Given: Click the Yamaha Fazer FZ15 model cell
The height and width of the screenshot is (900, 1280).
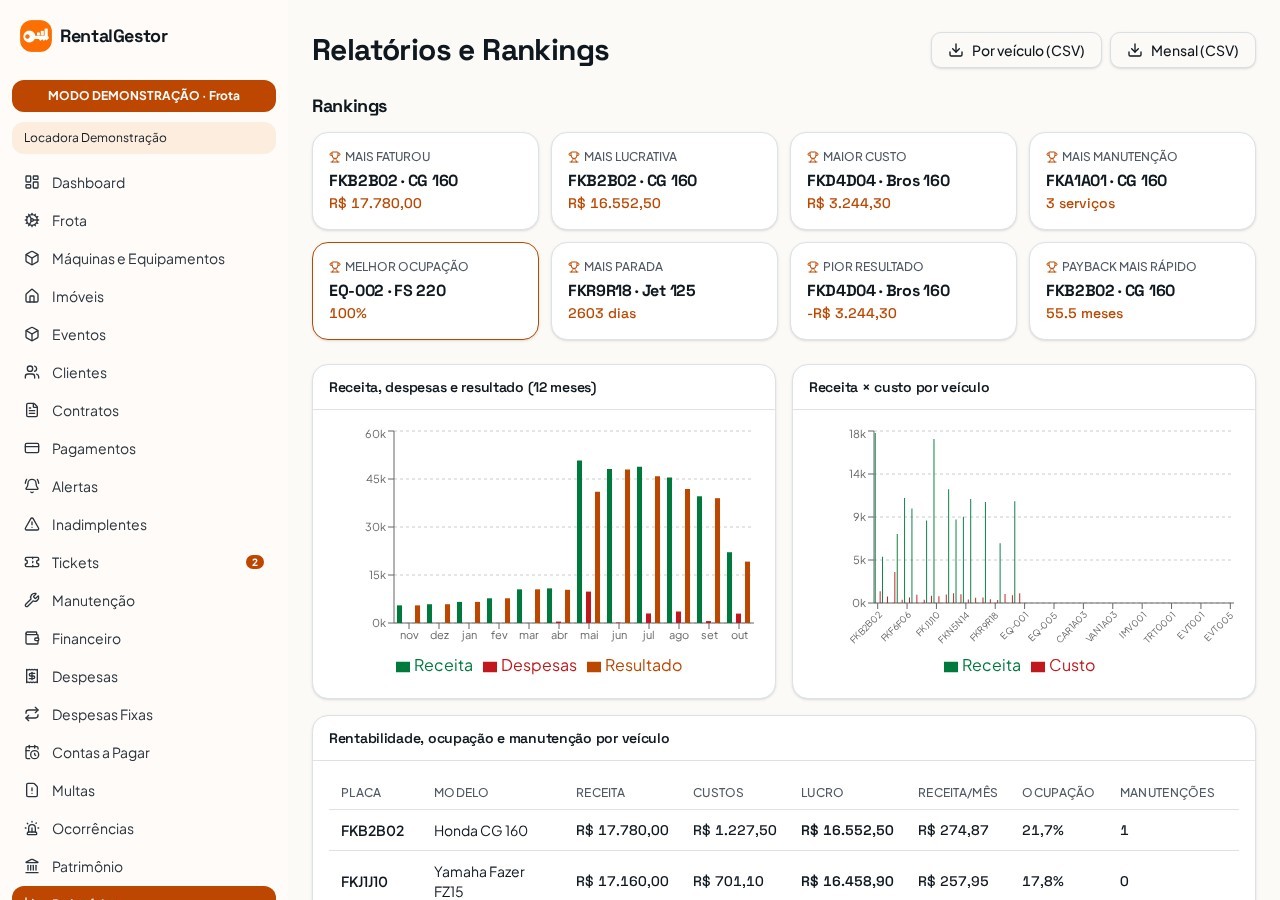Looking at the screenshot, I should (x=480, y=881).
